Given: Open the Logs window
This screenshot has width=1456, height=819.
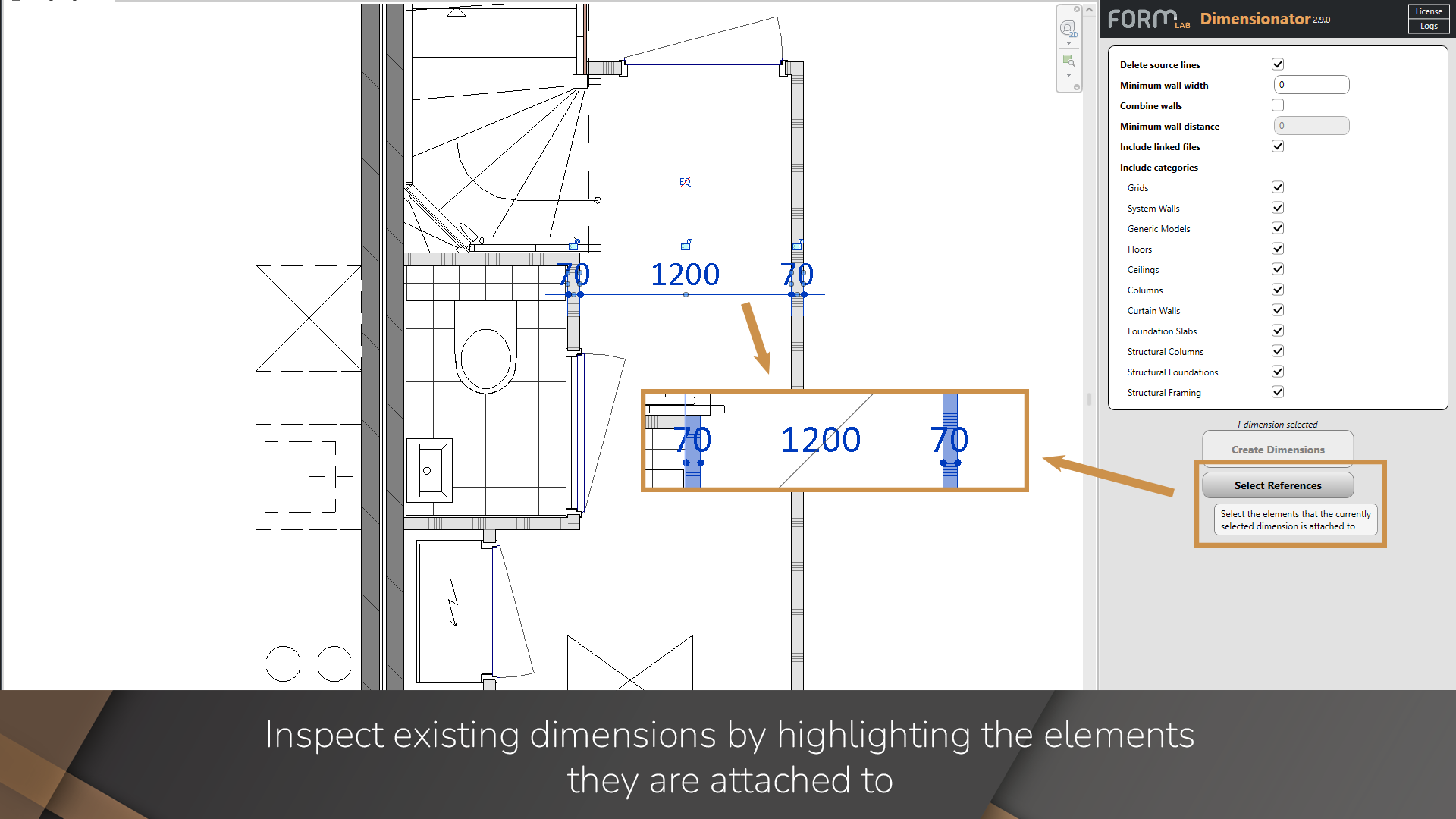Looking at the screenshot, I should pos(1428,25).
